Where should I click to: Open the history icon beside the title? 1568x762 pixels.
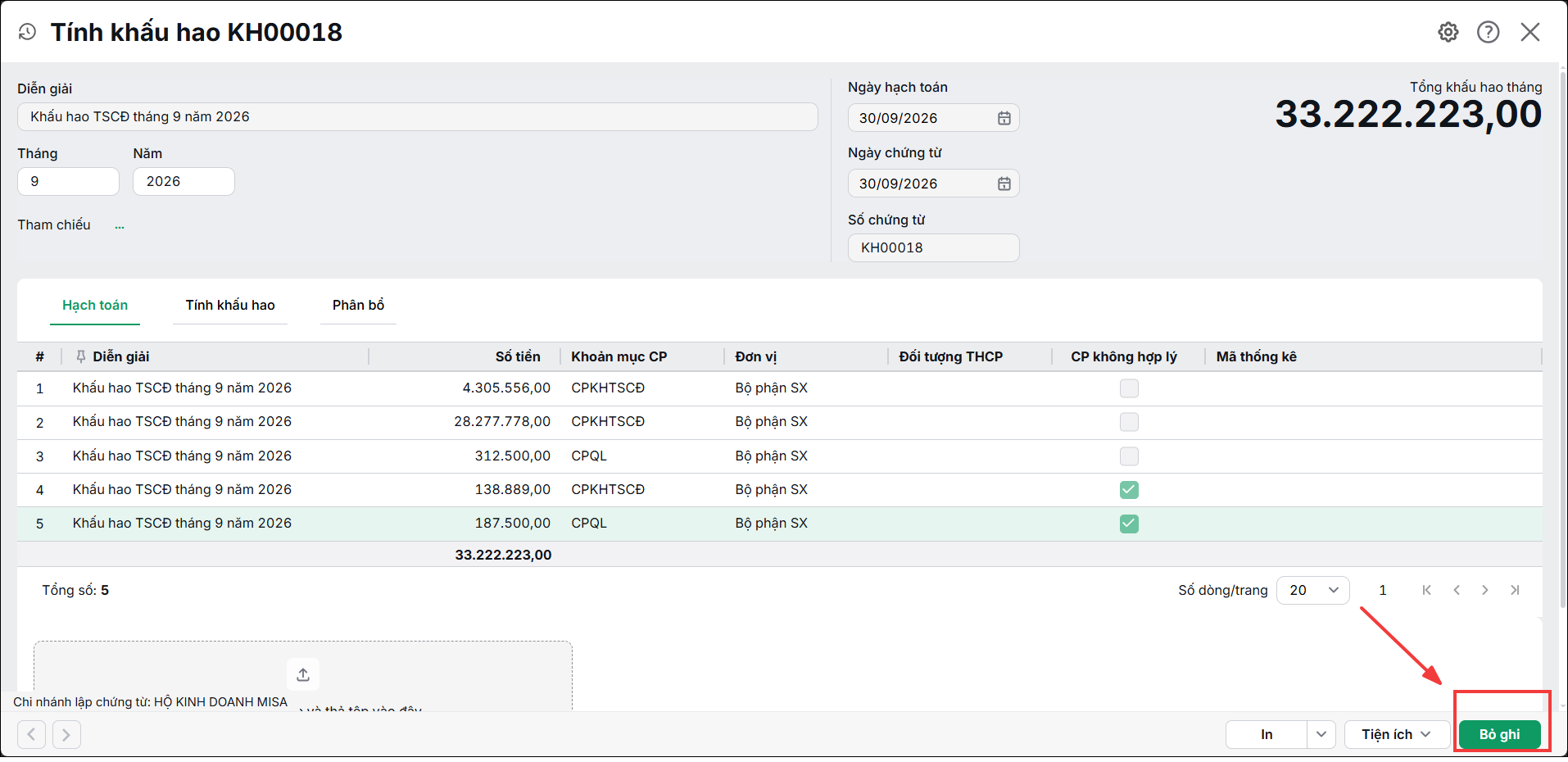click(27, 32)
